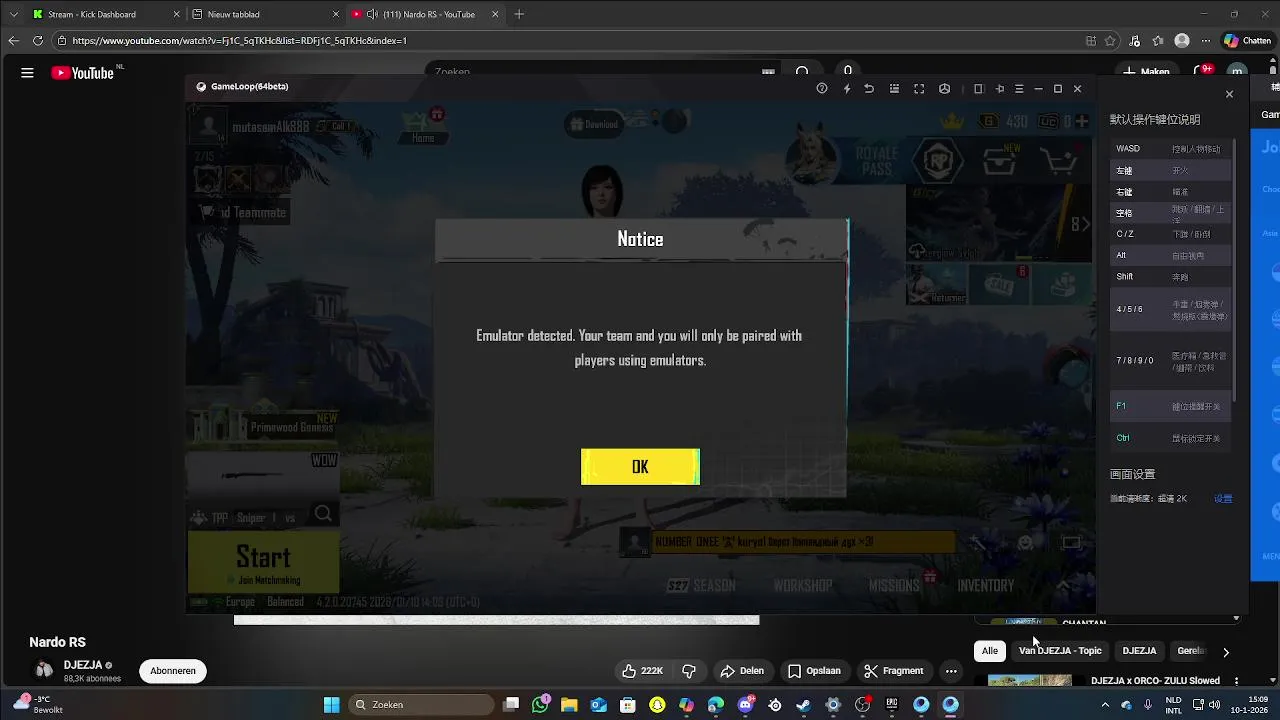Open DJEZJA x ORCO- ZULU thumbnail
This screenshot has height=720, width=1280.
(1030, 681)
